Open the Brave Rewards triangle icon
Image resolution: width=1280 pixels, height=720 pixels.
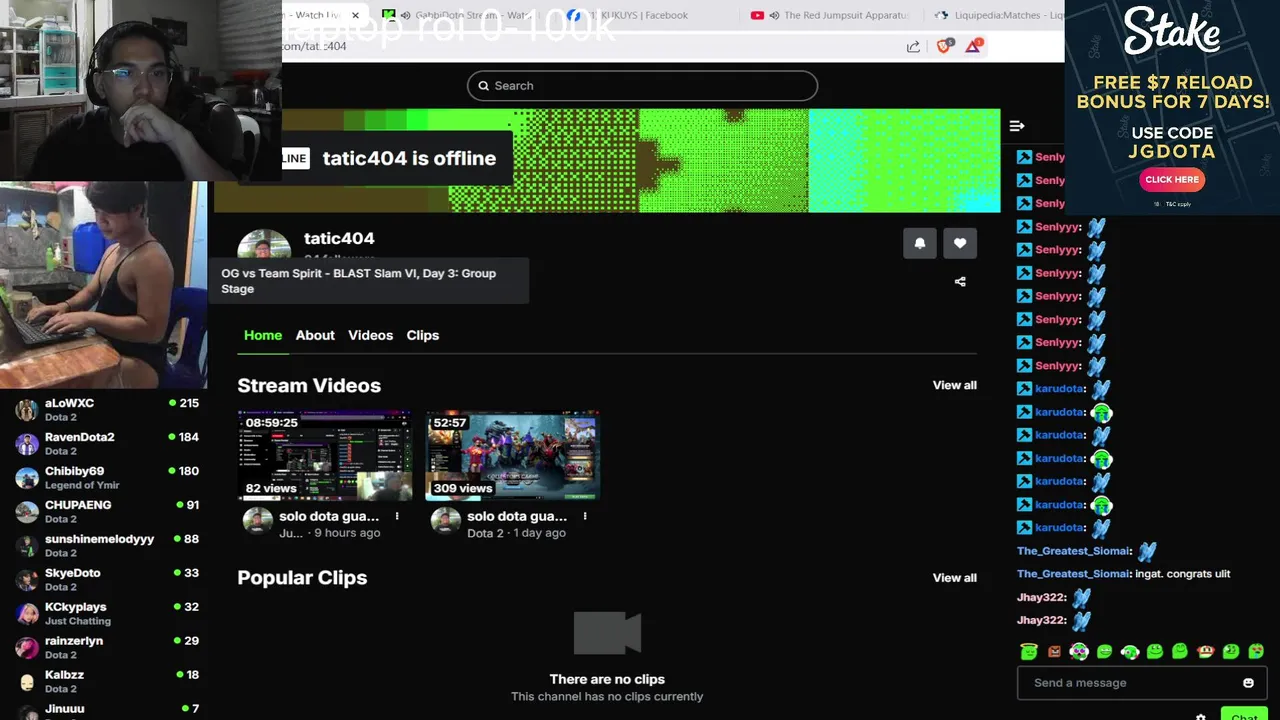coord(974,46)
